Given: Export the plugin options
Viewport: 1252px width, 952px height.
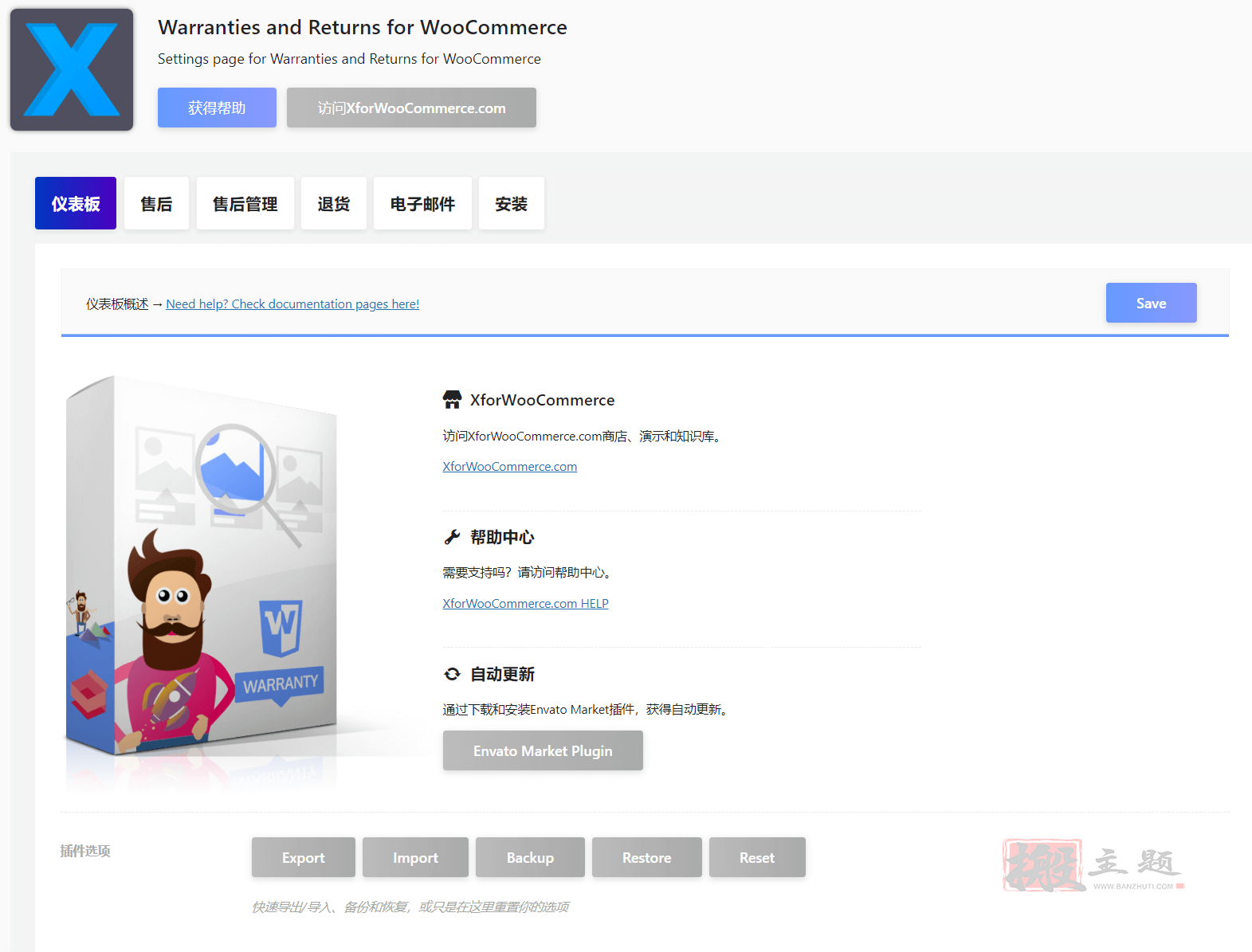Looking at the screenshot, I should [x=304, y=857].
